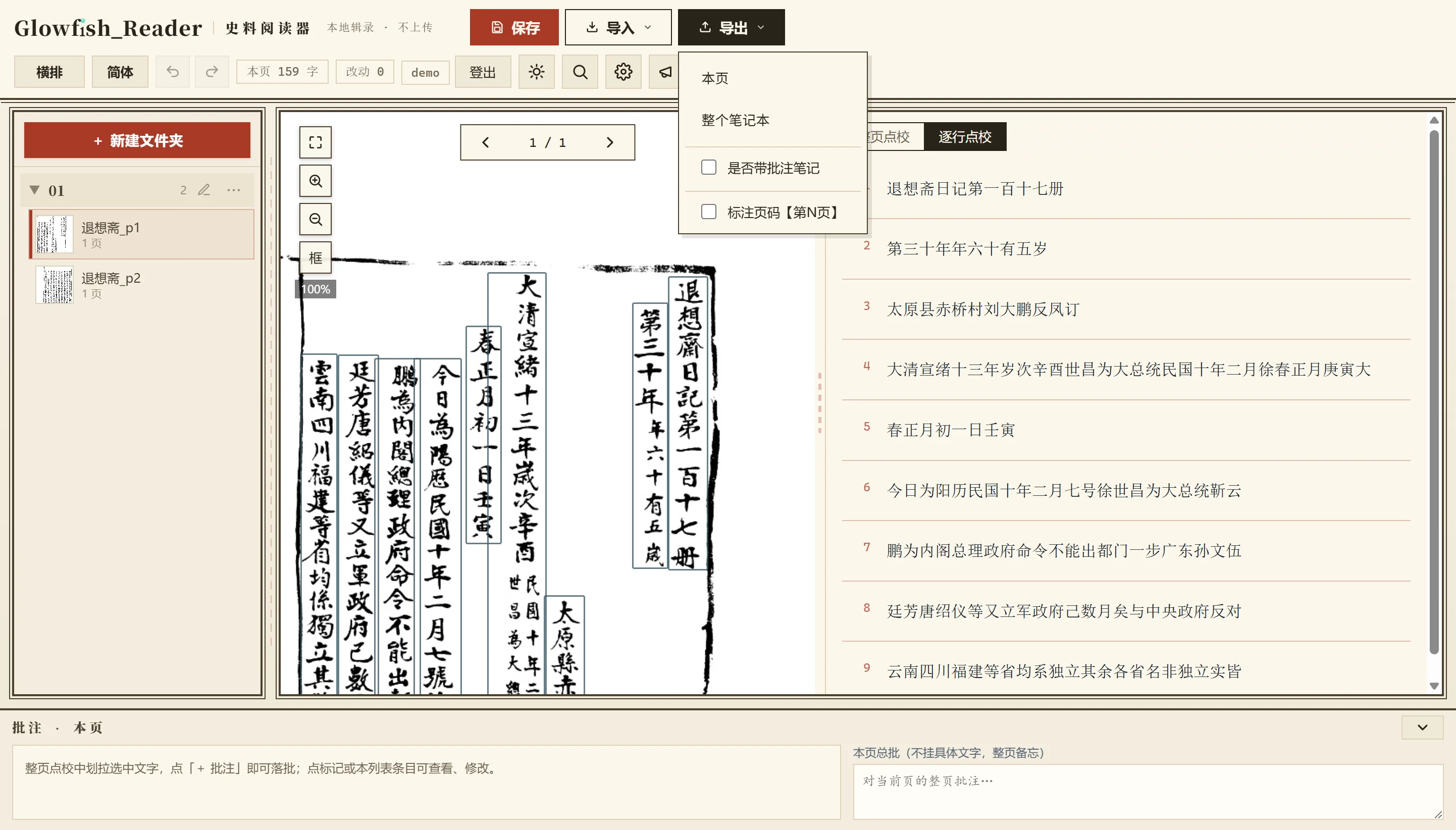Click the undo arrow icon

173,72
